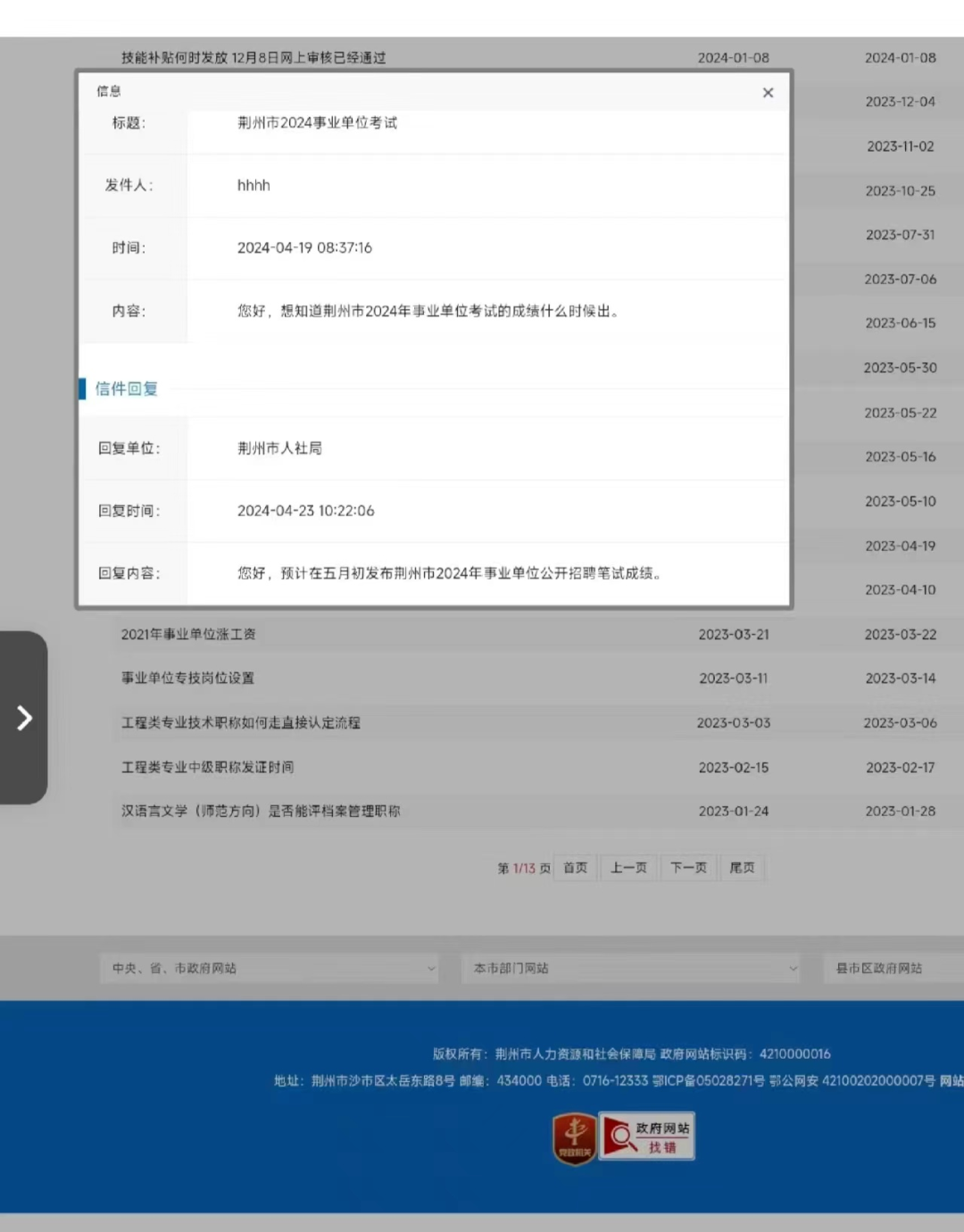The width and height of the screenshot is (964, 1232).
Task: Jump to the 尾页 last page
Action: pyautogui.click(x=742, y=867)
